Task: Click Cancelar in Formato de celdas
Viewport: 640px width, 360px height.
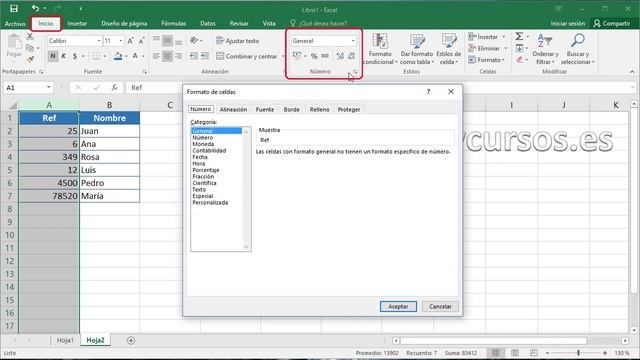Action: pyautogui.click(x=440, y=307)
